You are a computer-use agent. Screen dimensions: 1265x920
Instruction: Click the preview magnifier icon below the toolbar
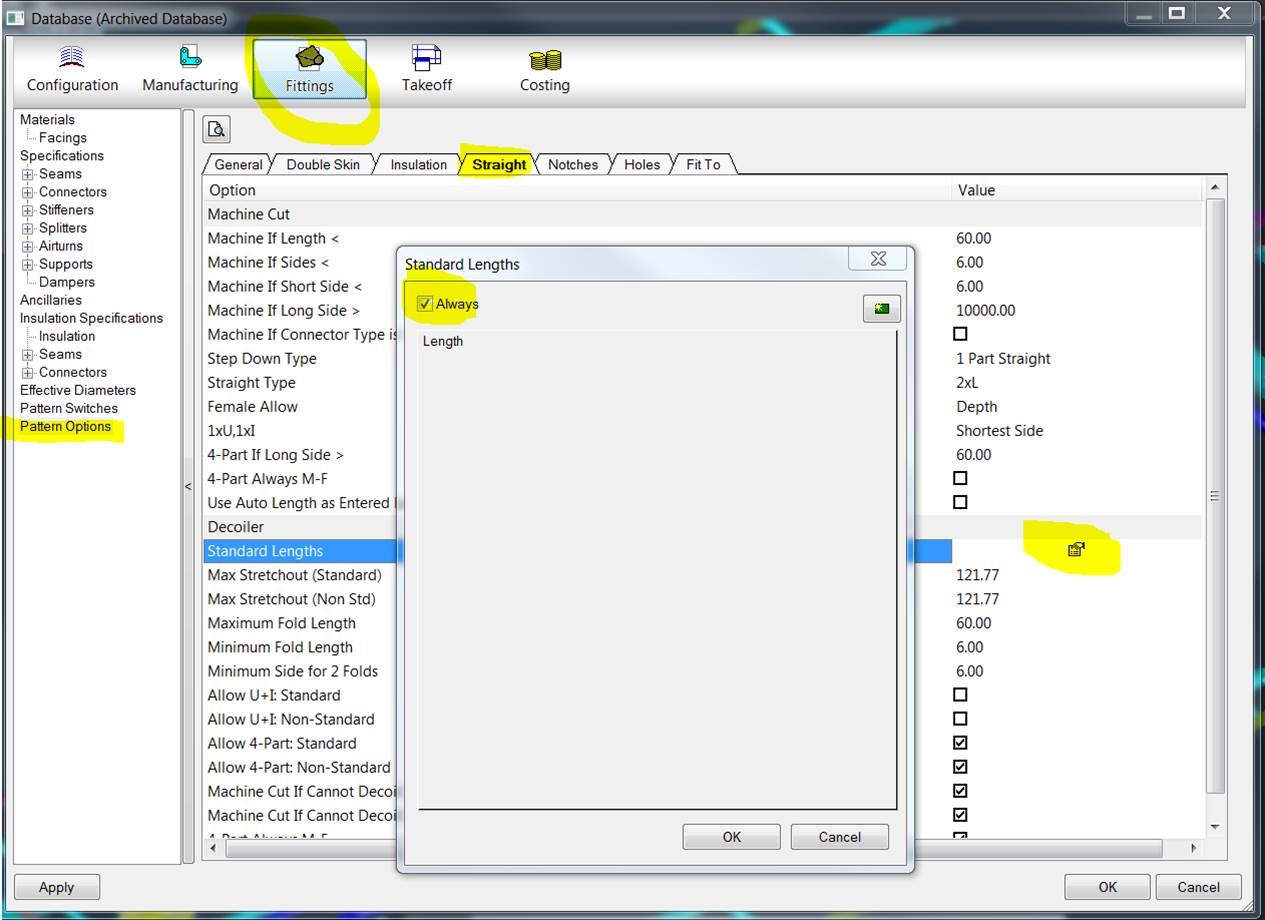215,129
